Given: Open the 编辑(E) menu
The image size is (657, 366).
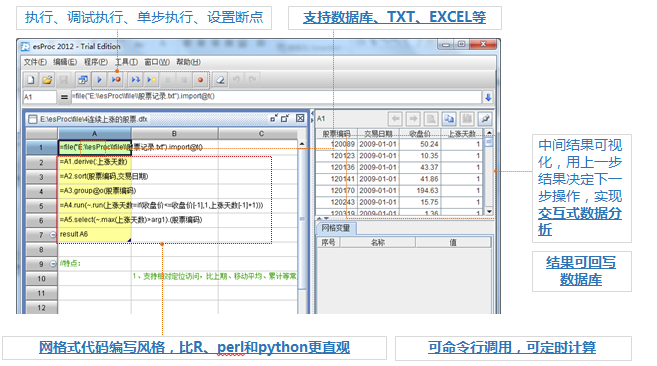Looking at the screenshot, I should tap(65, 62).
